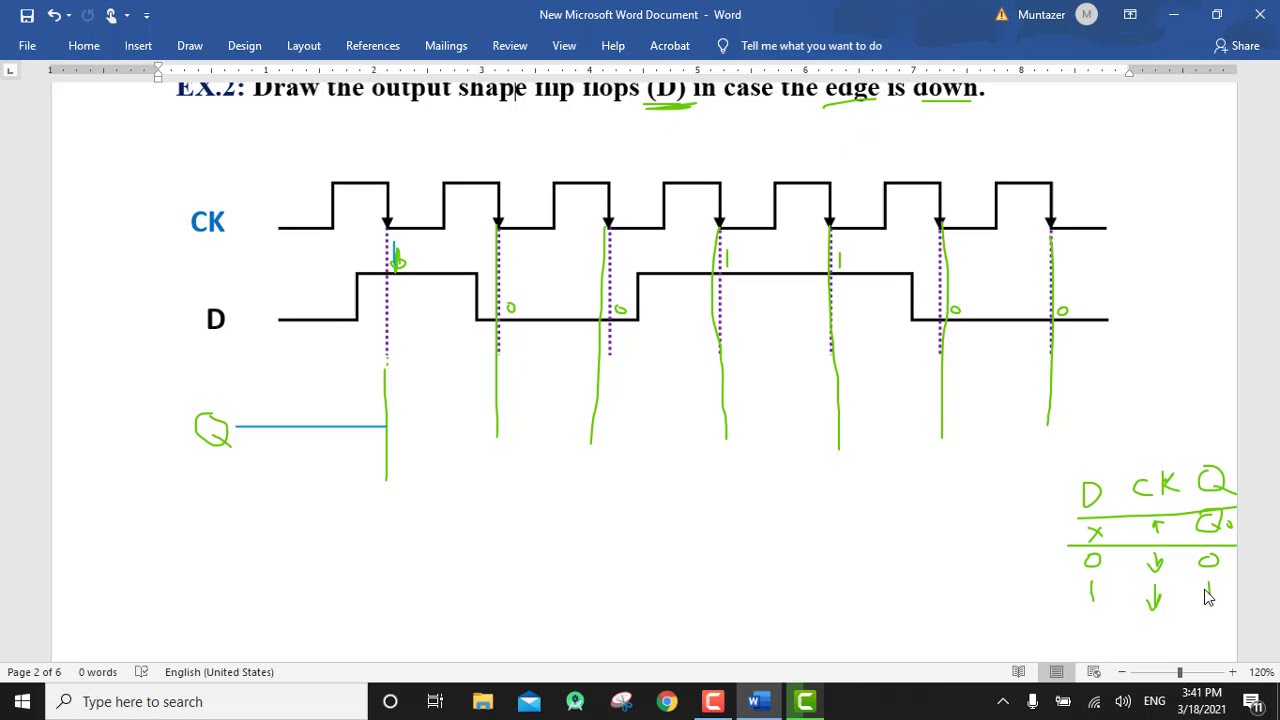This screenshot has height=720, width=1280.
Task: Save the document with the floppy disk icon
Action: pyautogui.click(x=27, y=15)
